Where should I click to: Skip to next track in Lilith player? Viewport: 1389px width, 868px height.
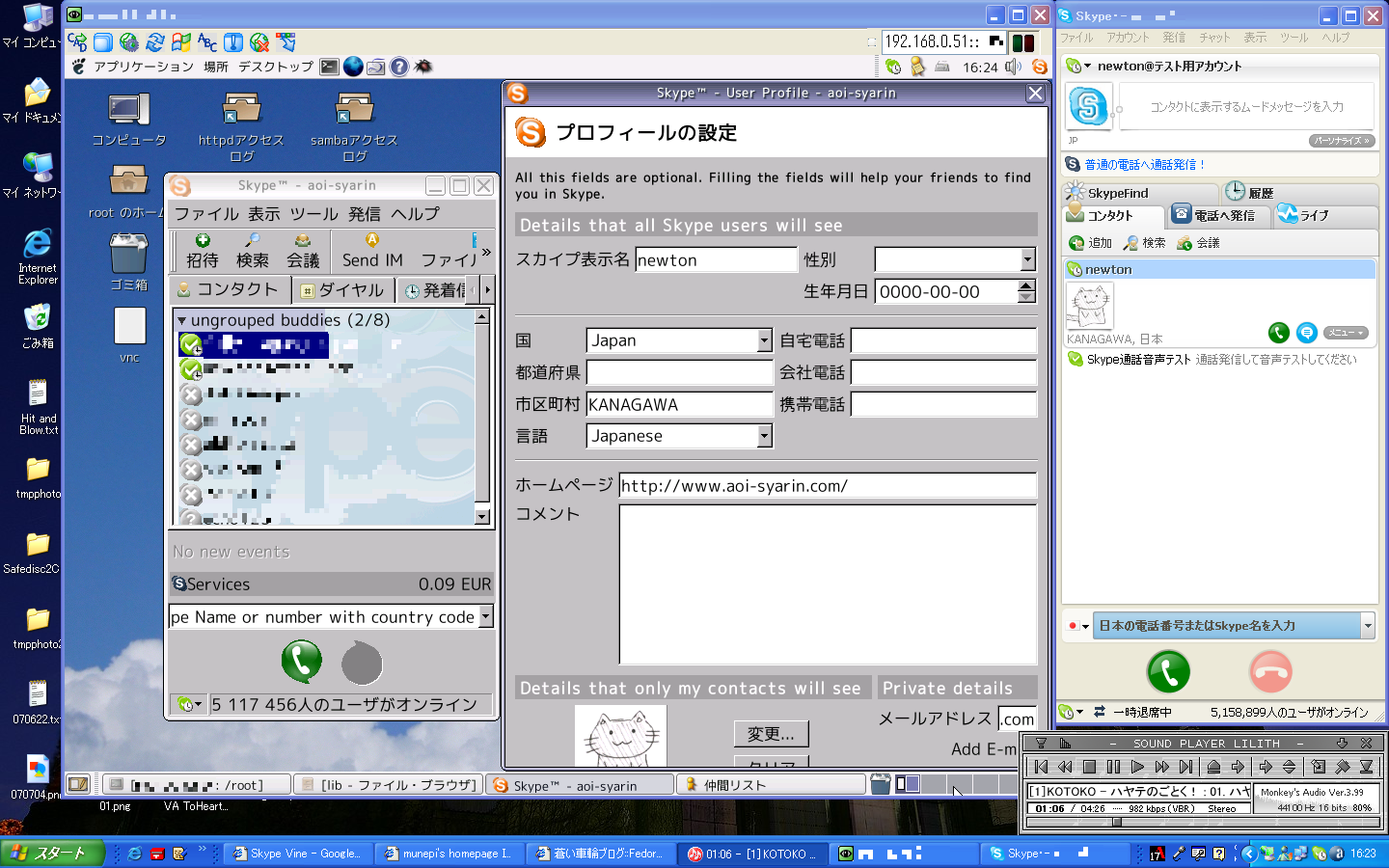[1185, 767]
